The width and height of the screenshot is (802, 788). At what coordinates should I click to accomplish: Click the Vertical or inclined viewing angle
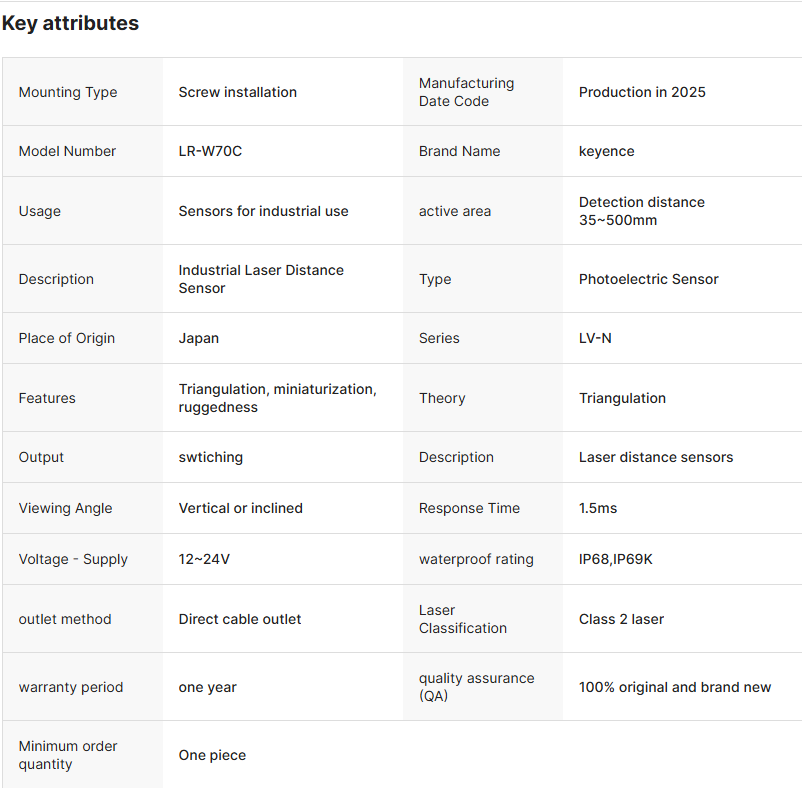pyautogui.click(x=240, y=508)
